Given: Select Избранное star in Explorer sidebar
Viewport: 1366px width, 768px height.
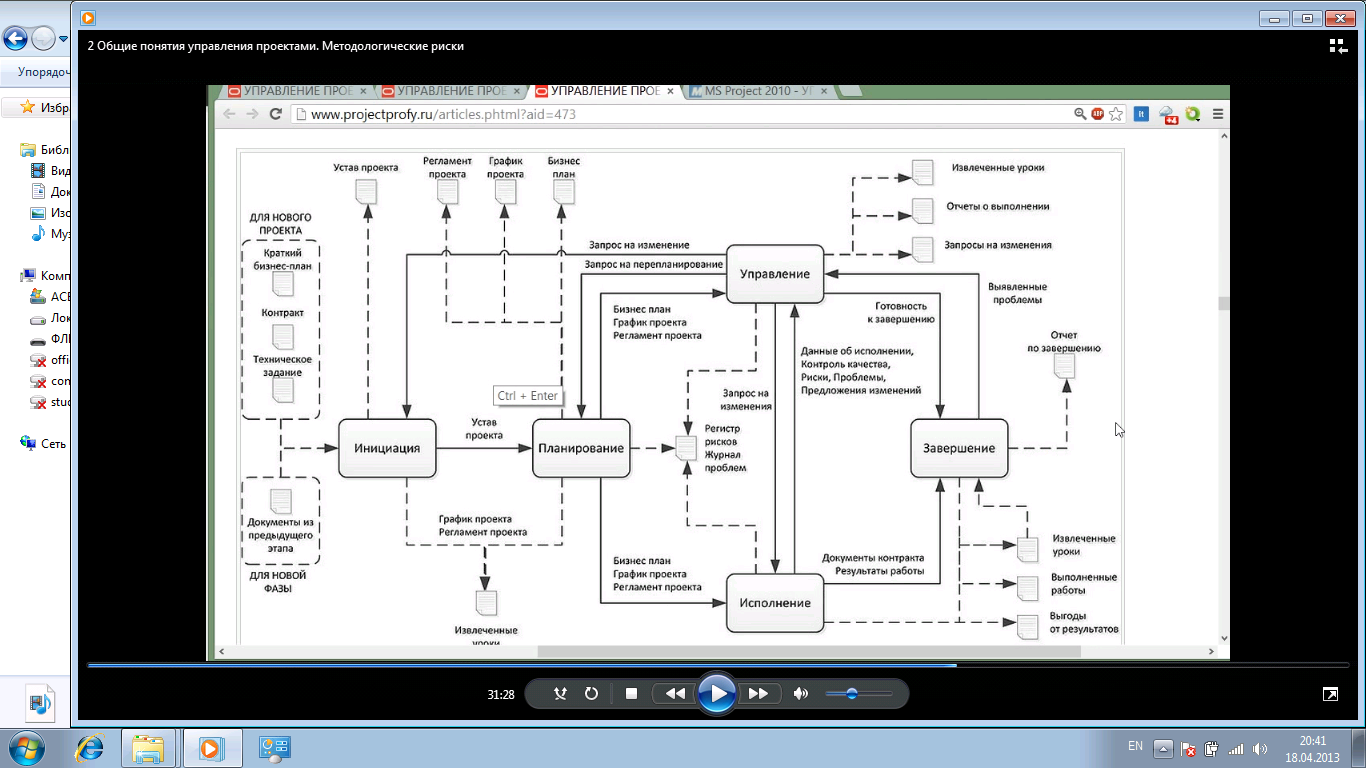Looking at the screenshot, I should coord(28,107).
